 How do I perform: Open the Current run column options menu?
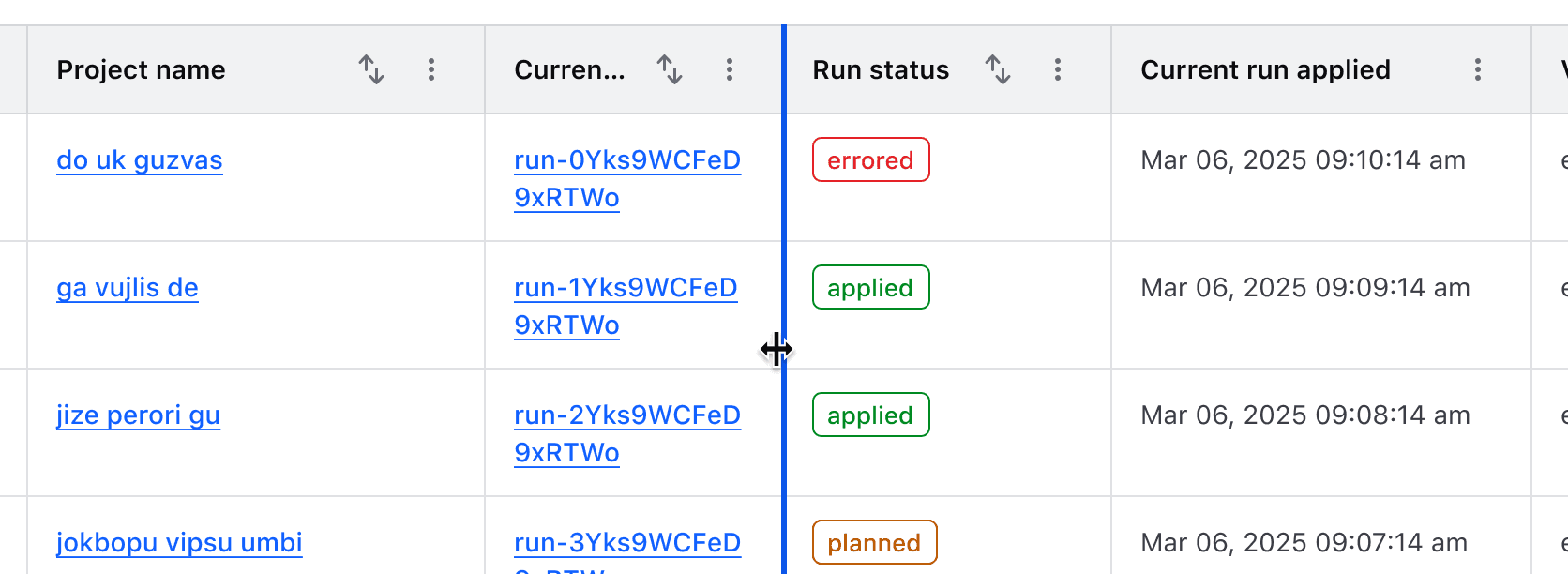point(730,69)
